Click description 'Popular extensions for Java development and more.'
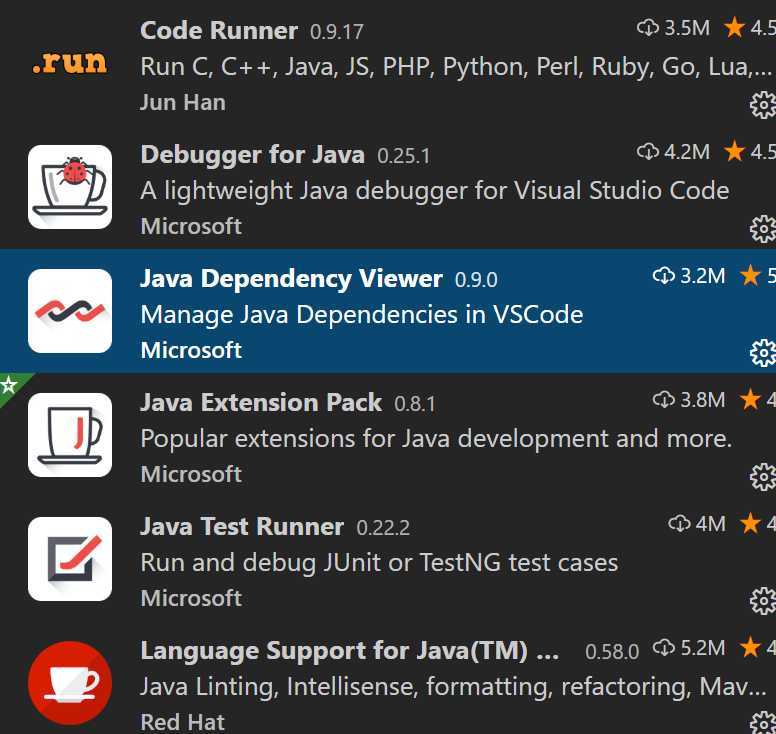The width and height of the screenshot is (776, 734). pos(436,439)
